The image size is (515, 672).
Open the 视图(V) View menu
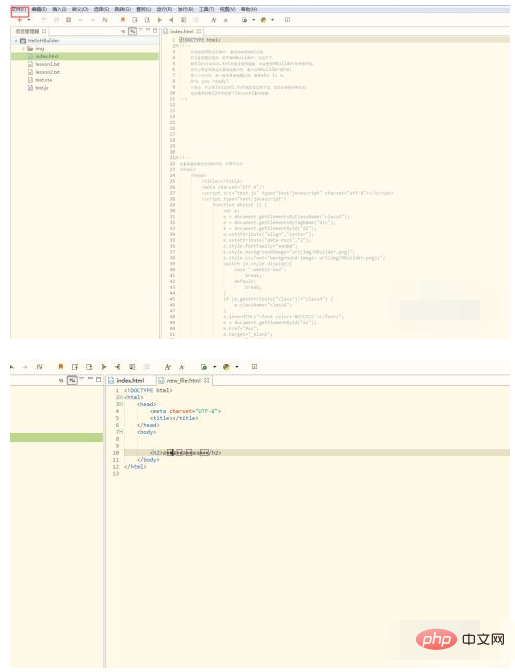tap(228, 9)
